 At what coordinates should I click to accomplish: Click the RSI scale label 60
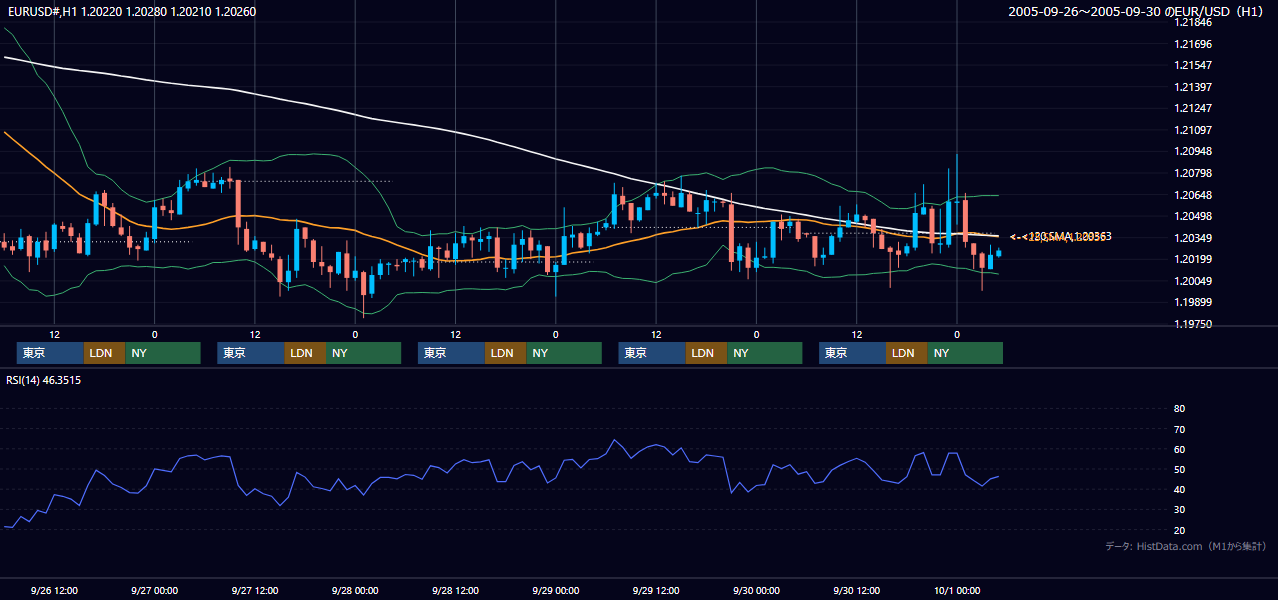click(1179, 449)
